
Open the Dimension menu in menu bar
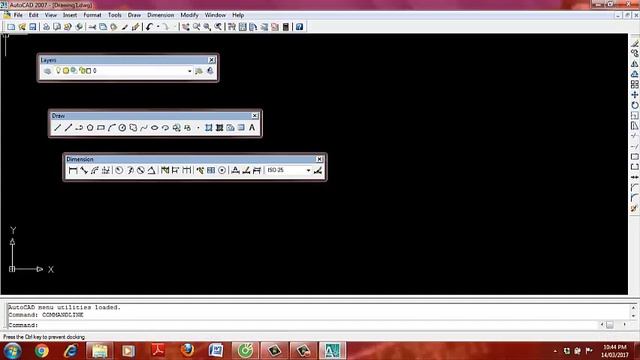click(160, 15)
